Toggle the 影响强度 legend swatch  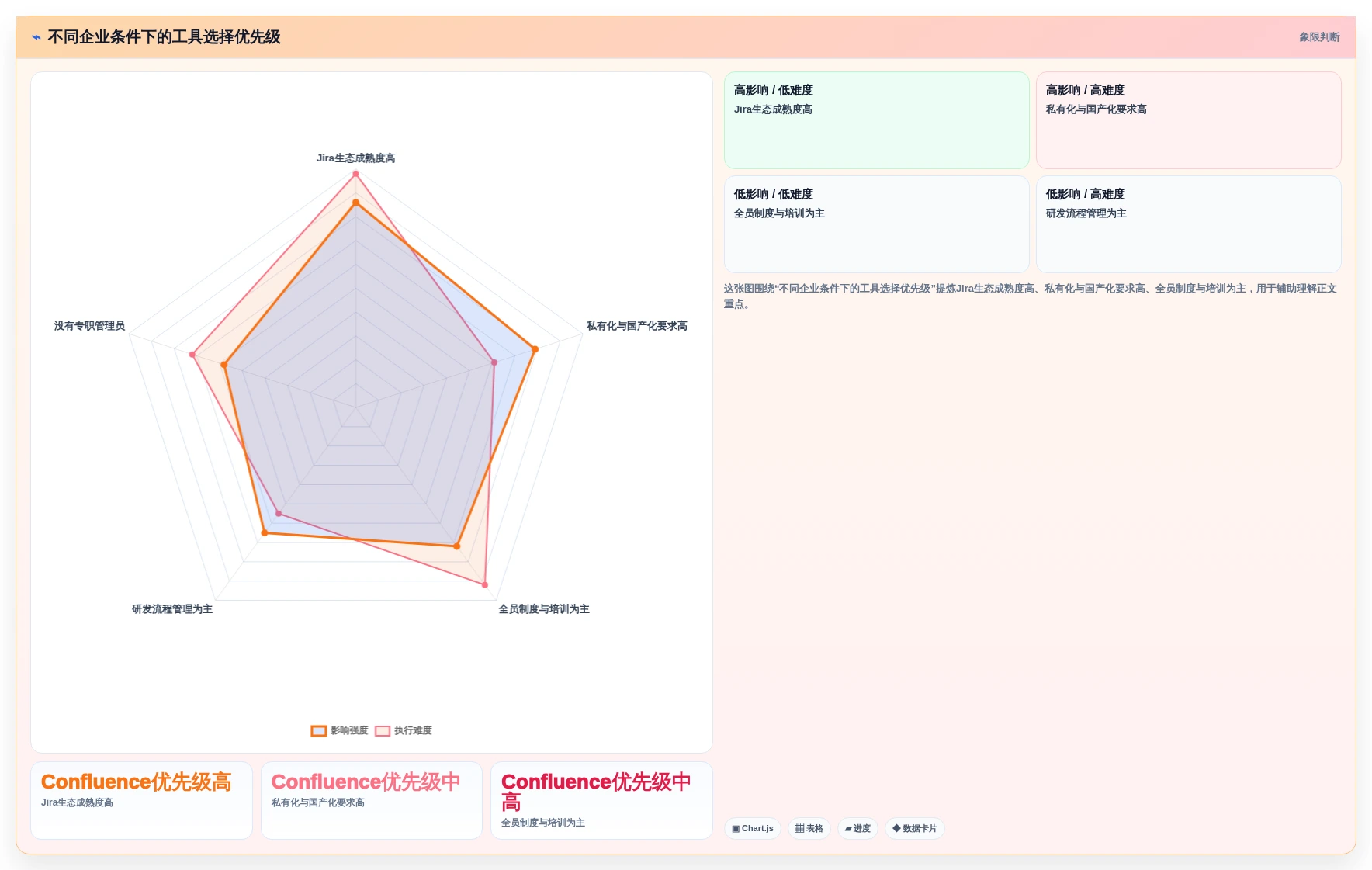coord(319,730)
